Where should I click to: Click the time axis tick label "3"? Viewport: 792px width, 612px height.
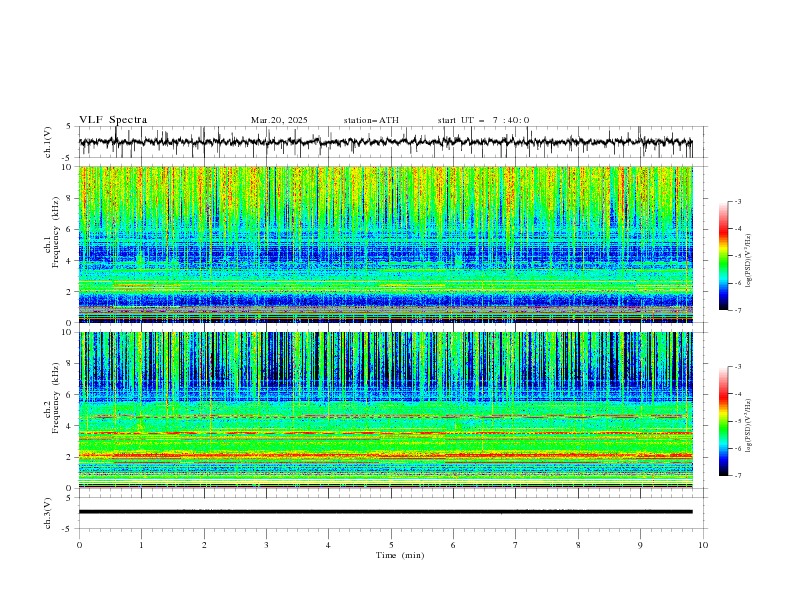(x=266, y=545)
